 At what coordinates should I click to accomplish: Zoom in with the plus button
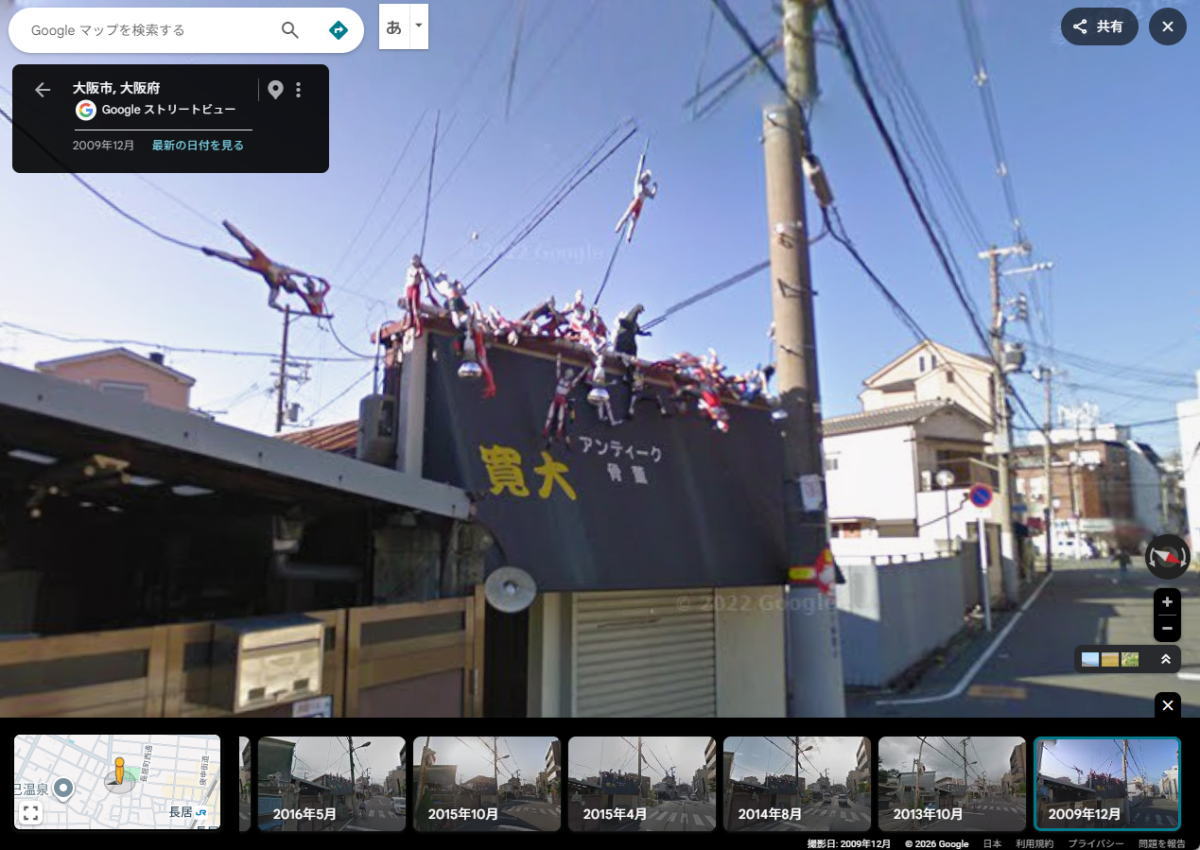point(1167,602)
